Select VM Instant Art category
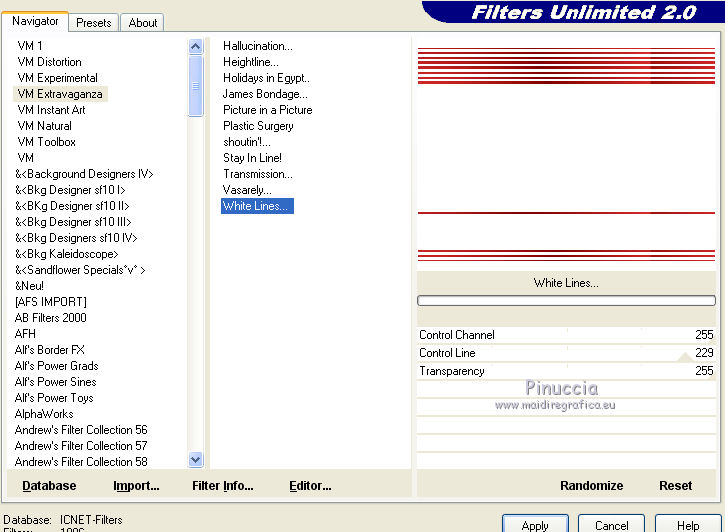 pyautogui.click(x=51, y=110)
